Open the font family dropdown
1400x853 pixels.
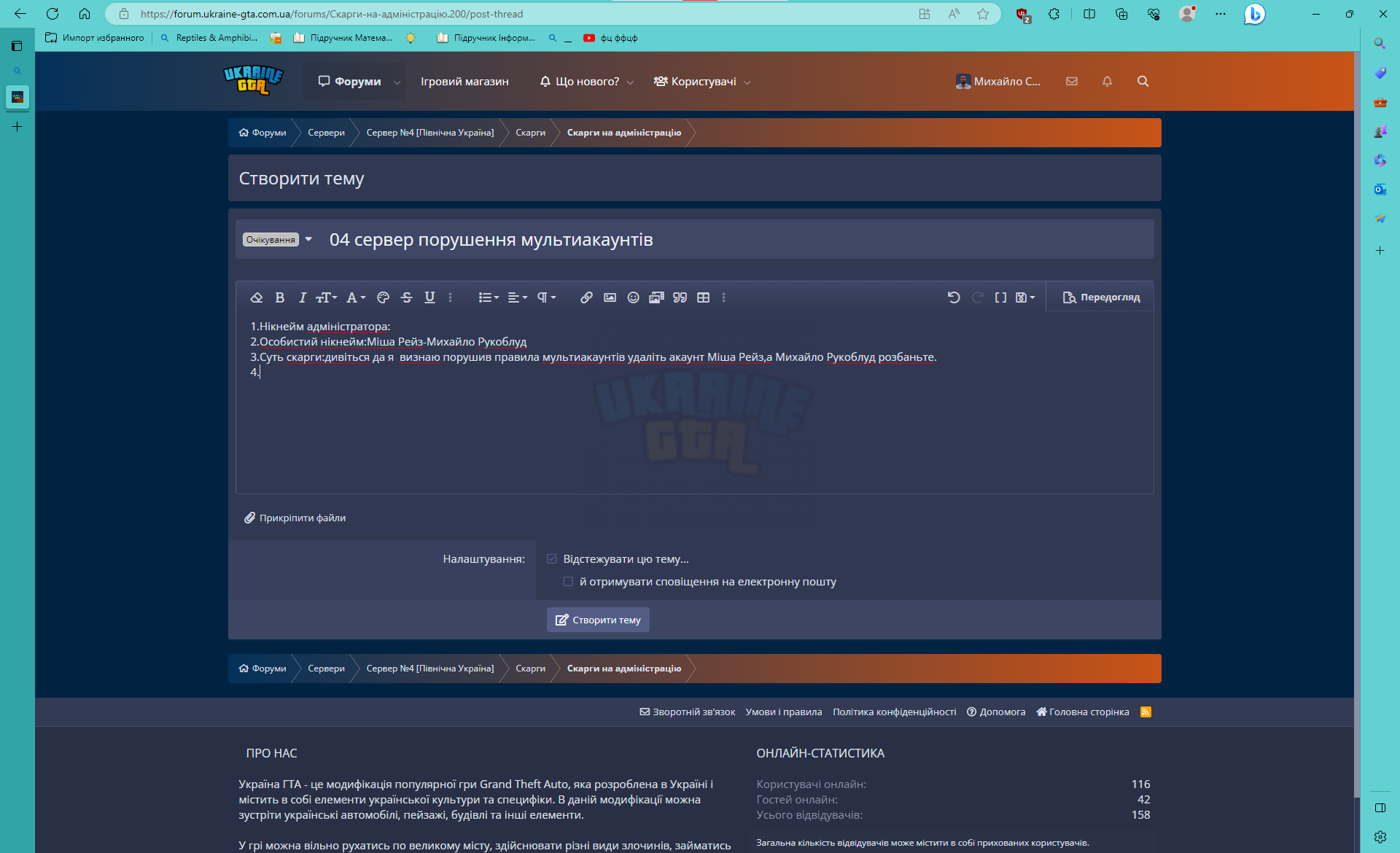(x=356, y=297)
